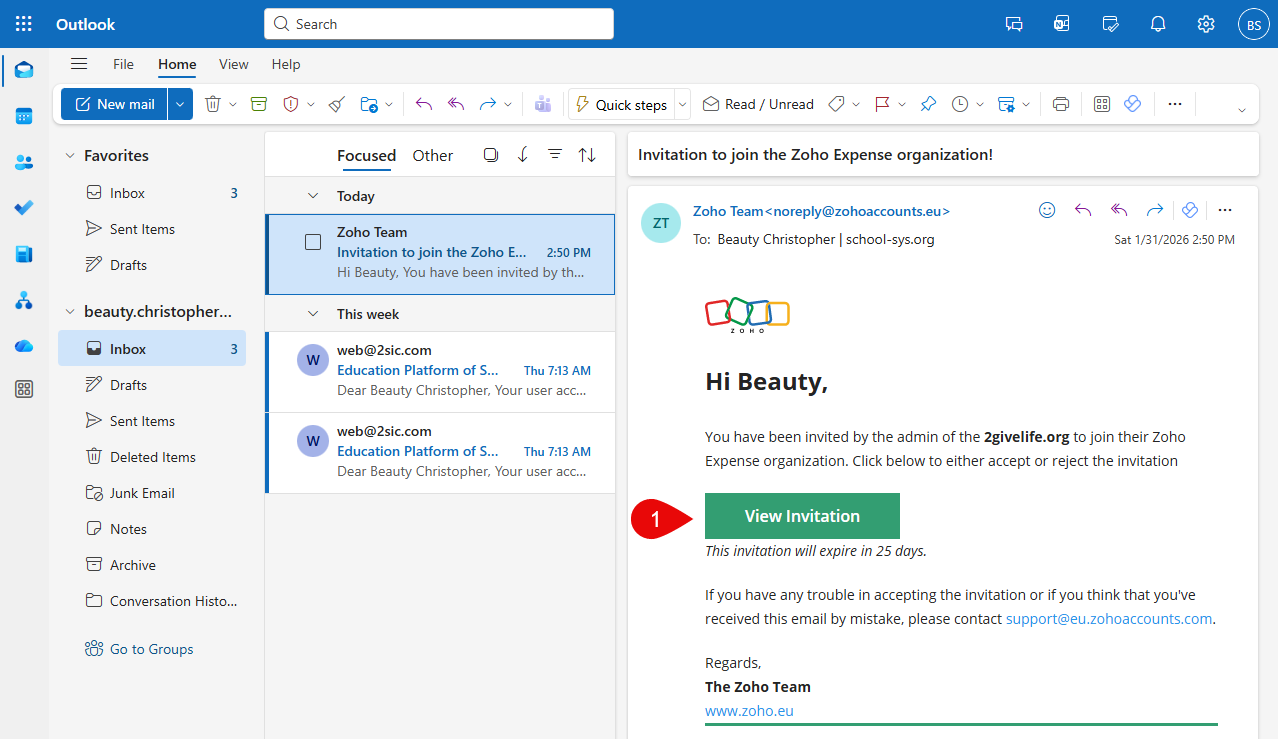Image resolution: width=1278 pixels, height=739 pixels.
Task: Click into the Search box
Action: (438, 24)
